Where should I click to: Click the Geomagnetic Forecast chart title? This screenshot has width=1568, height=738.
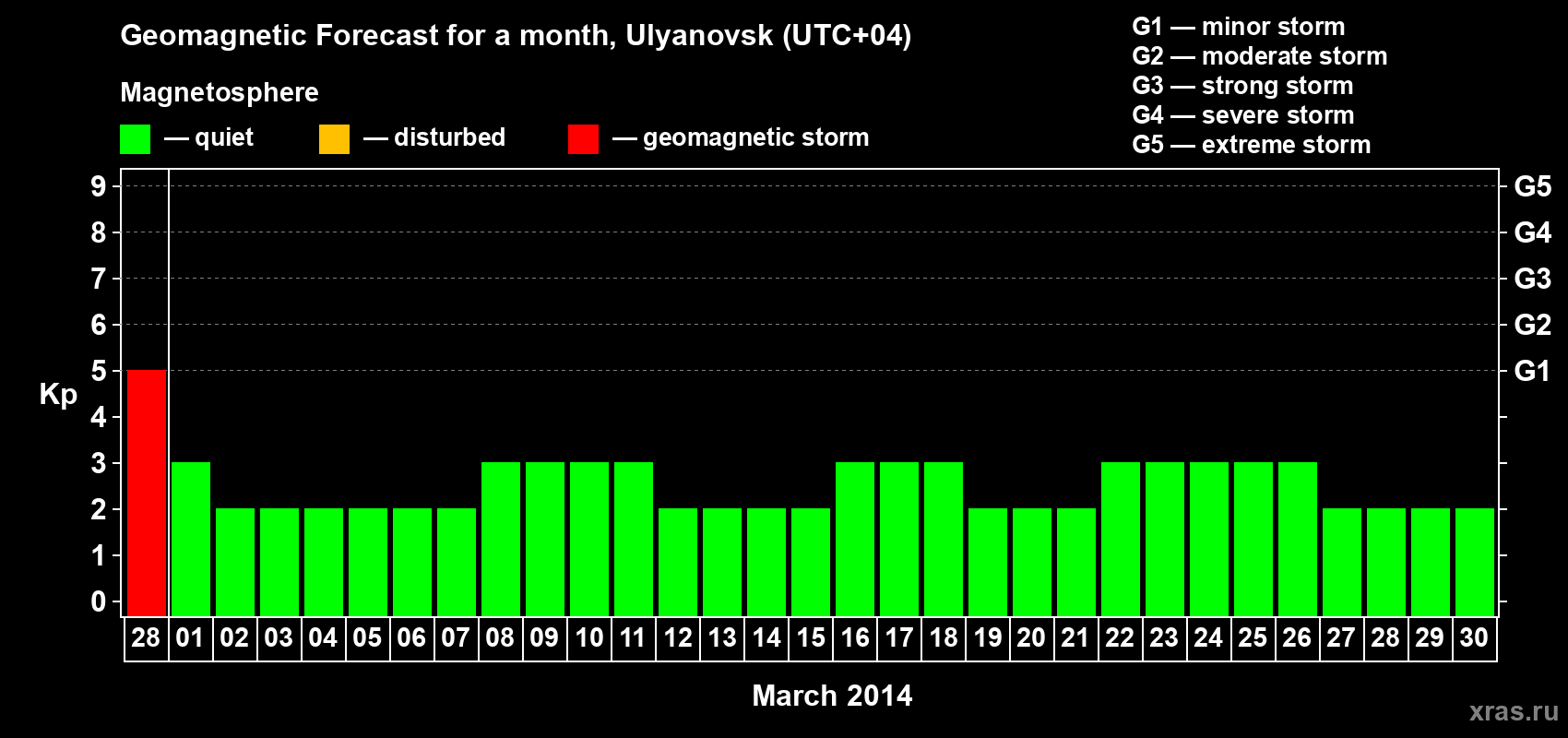[x=516, y=35]
